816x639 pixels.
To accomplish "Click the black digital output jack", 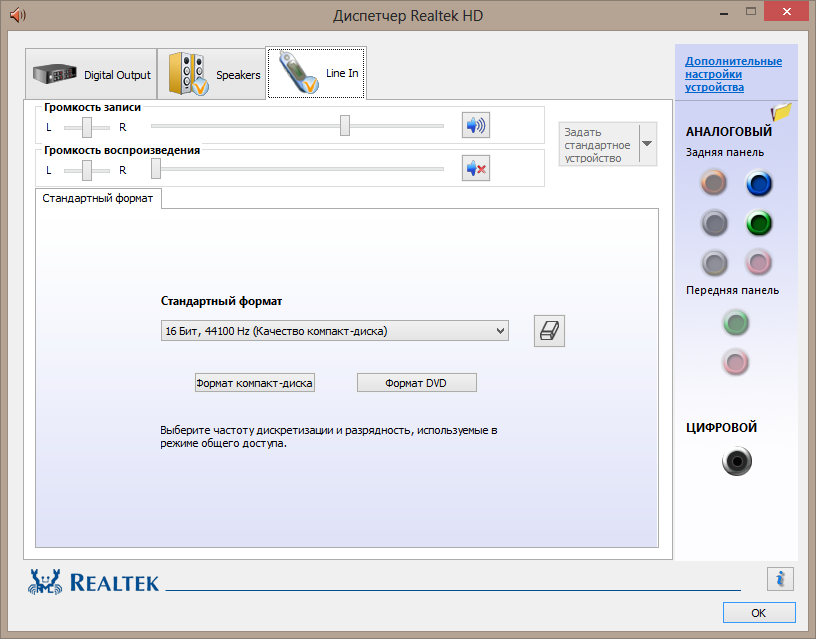I will point(737,461).
